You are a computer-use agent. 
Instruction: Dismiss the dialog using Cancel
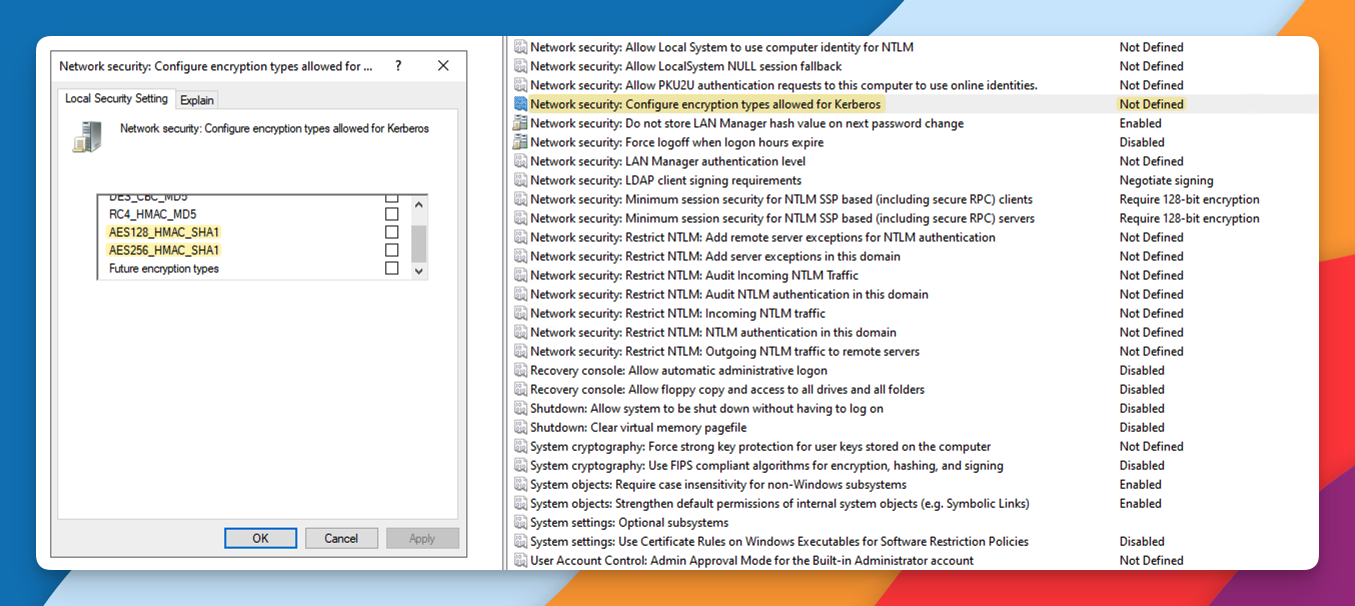coord(341,538)
